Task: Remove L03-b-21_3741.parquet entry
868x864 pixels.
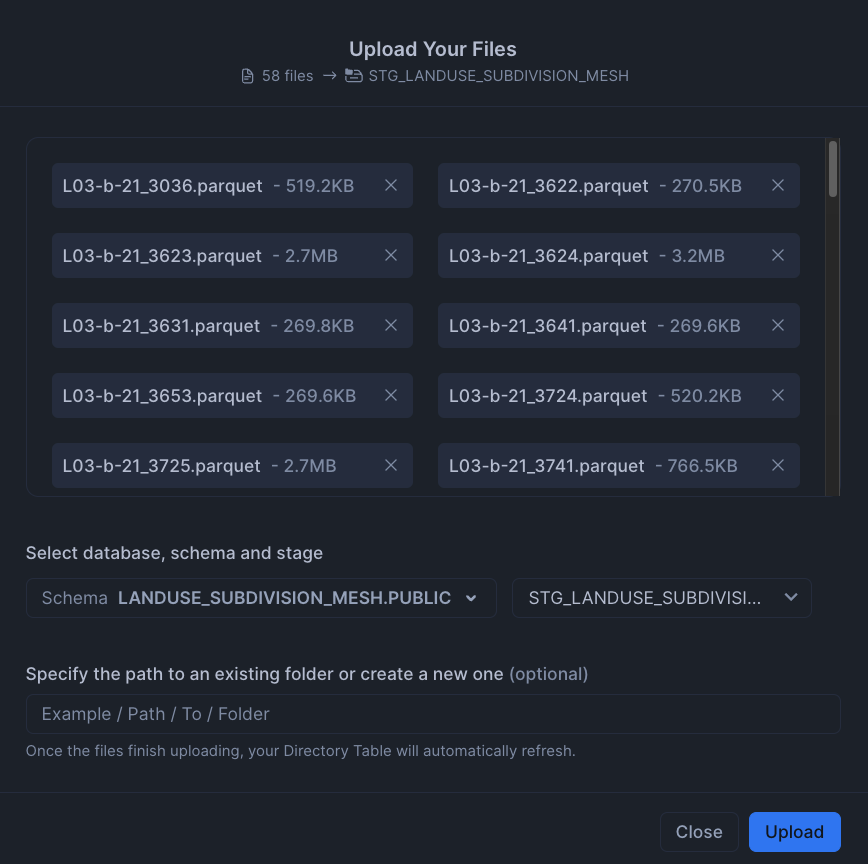Action: 778,465
